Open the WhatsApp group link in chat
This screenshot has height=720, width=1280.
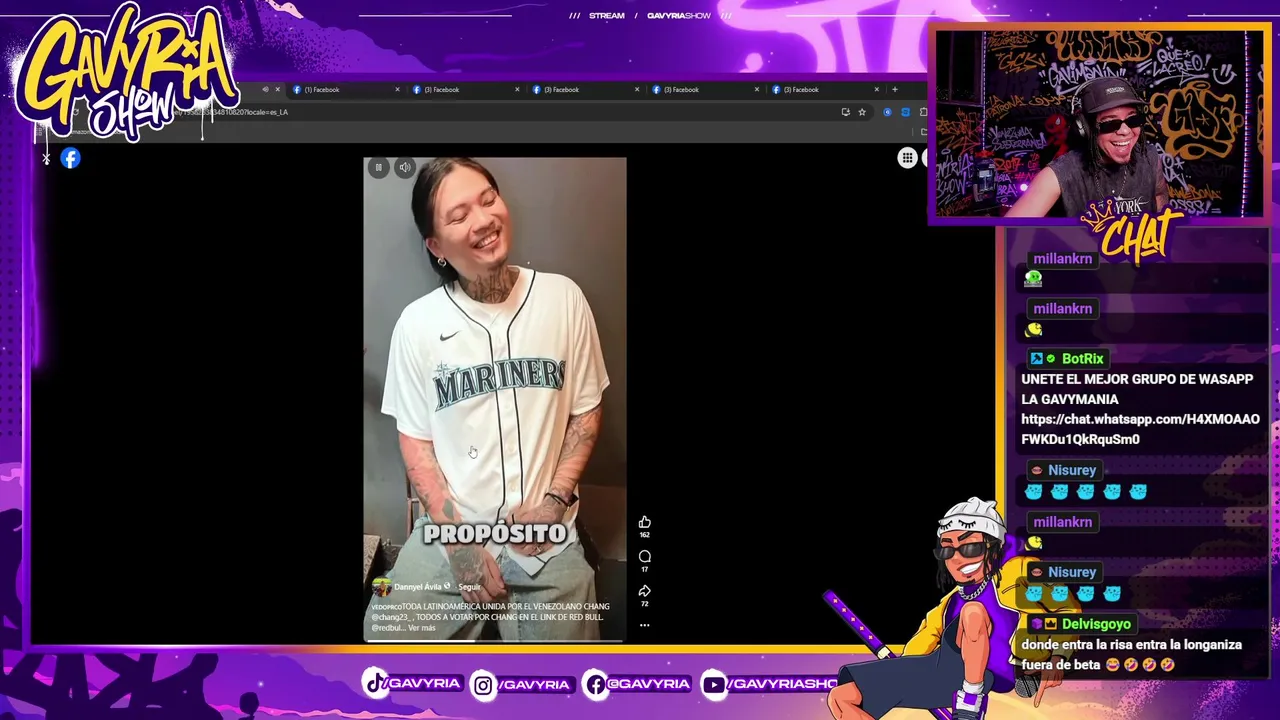1140,429
